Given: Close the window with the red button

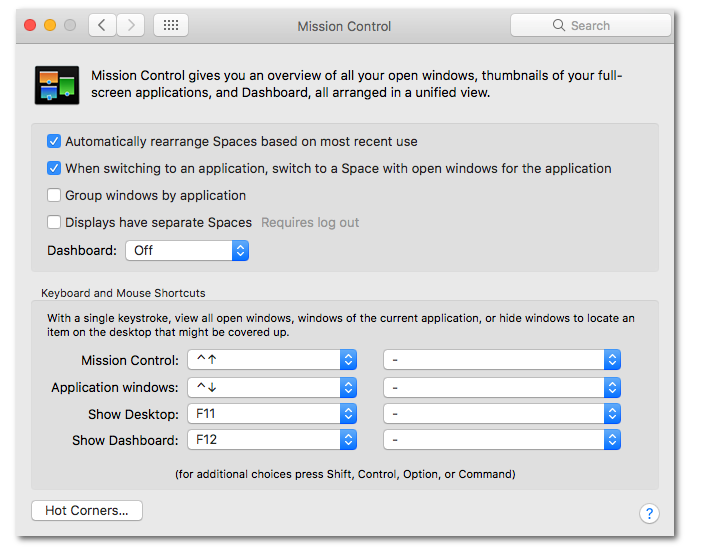Looking at the screenshot, I should tap(30, 25).
